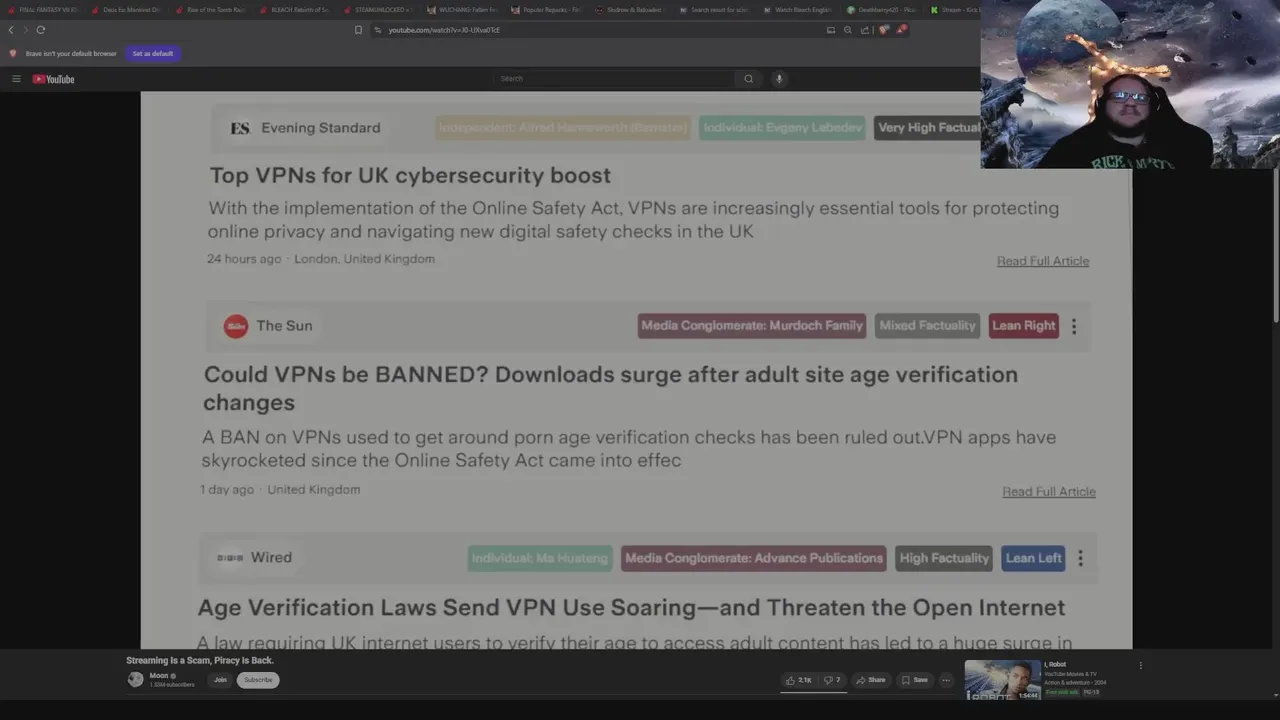Toggle picture-in-picture icon in address bar
The width and height of the screenshot is (1280, 720).
[x=831, y=30]
